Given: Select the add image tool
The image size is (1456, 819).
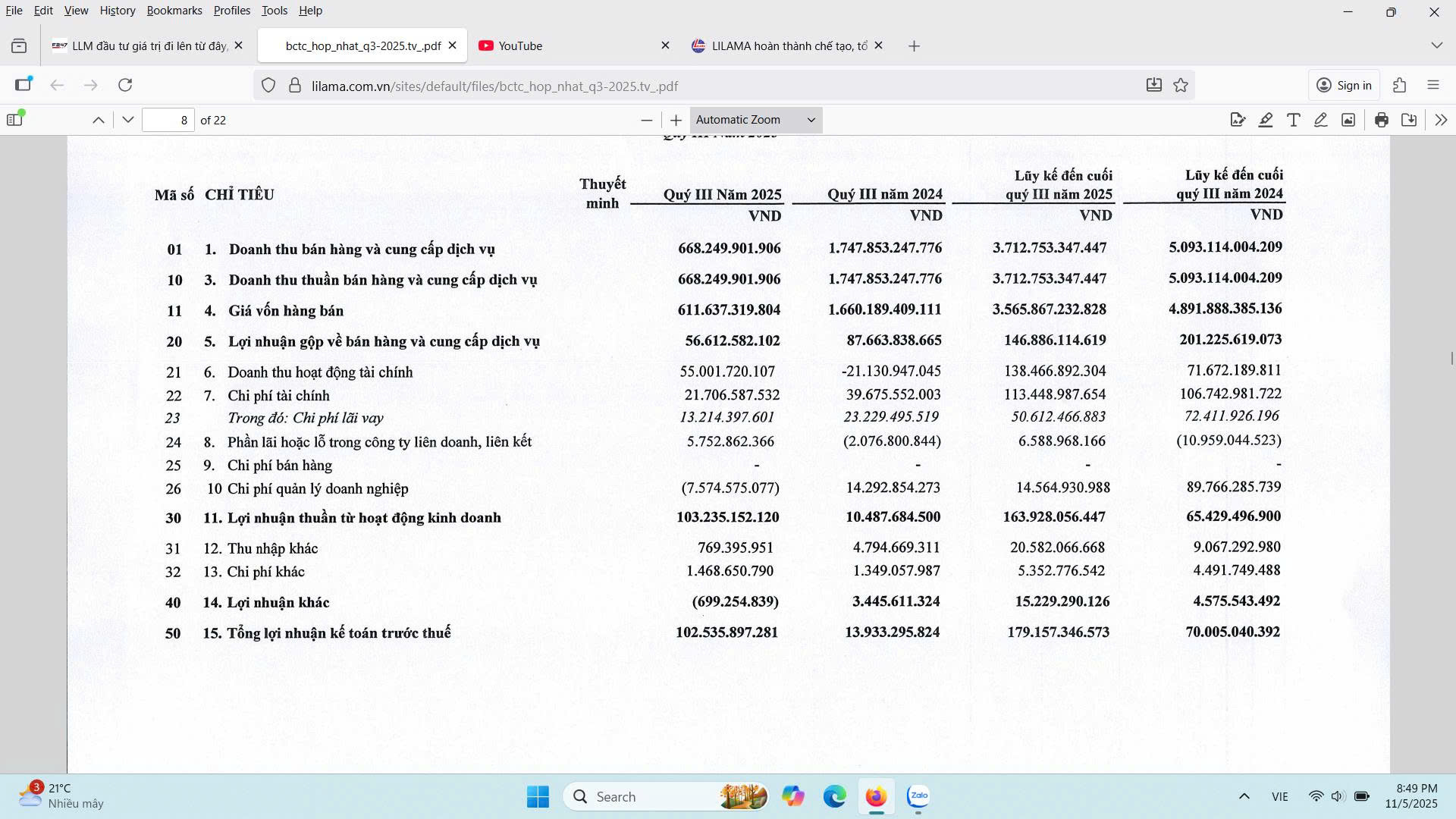Looking at the screenshot, I should 1348,120.
